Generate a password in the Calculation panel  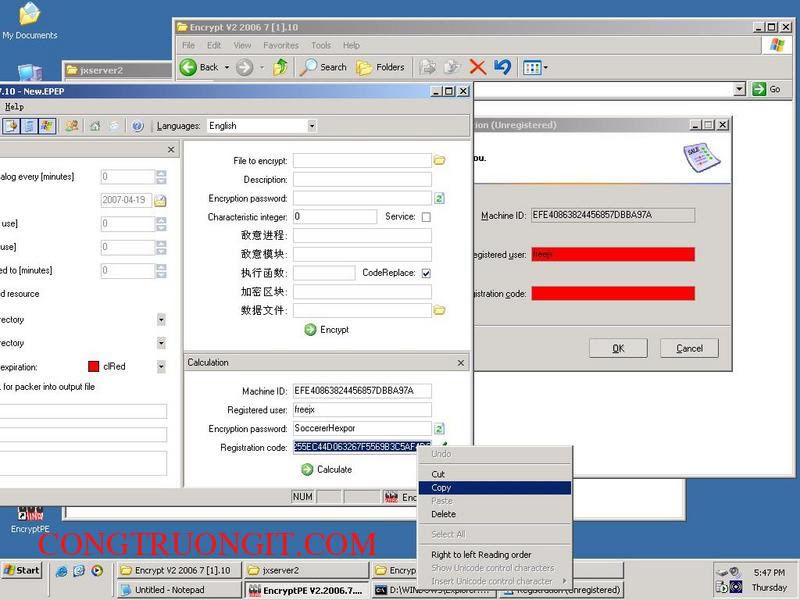(x=439, y=429)
